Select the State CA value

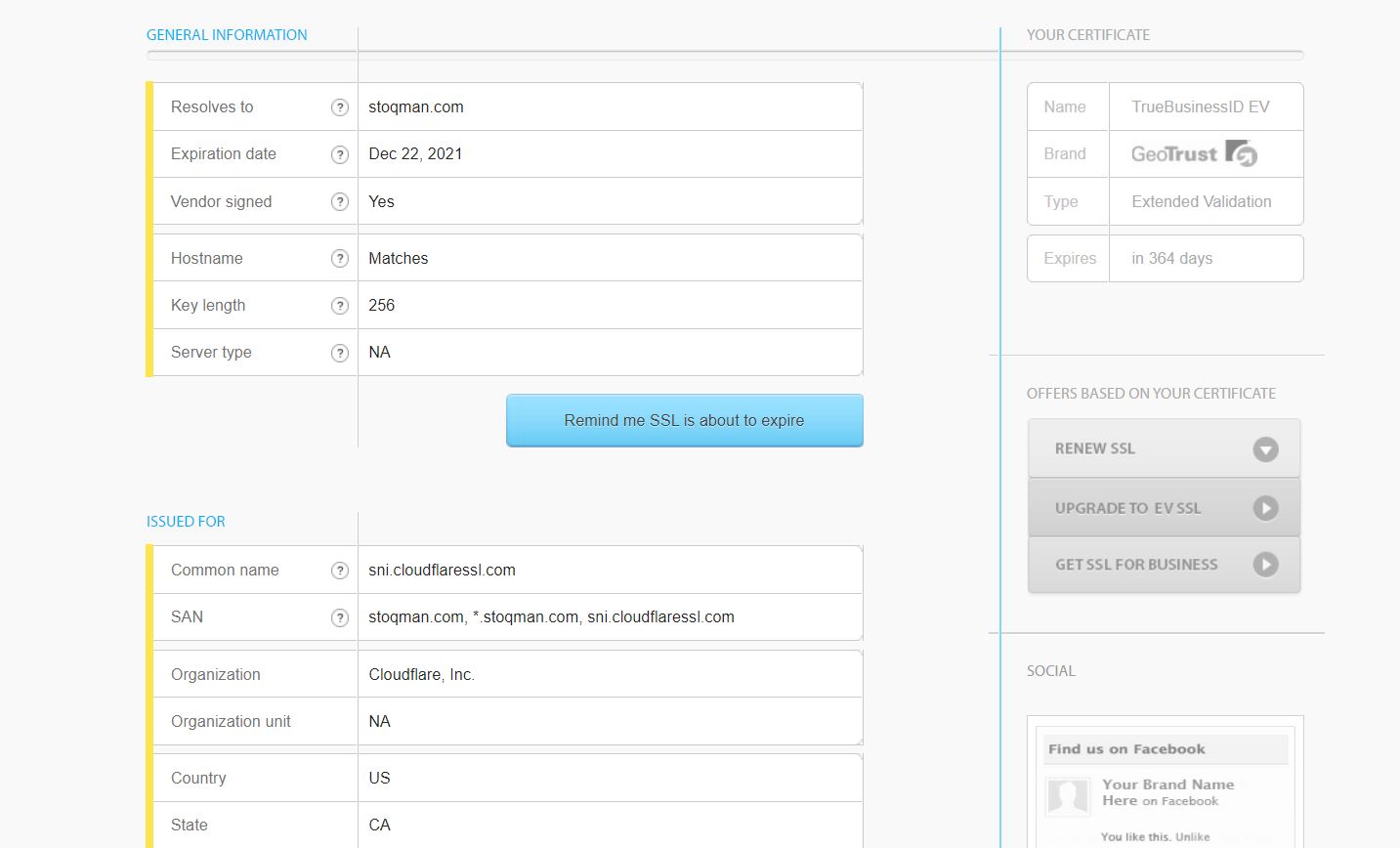point(379,826)
